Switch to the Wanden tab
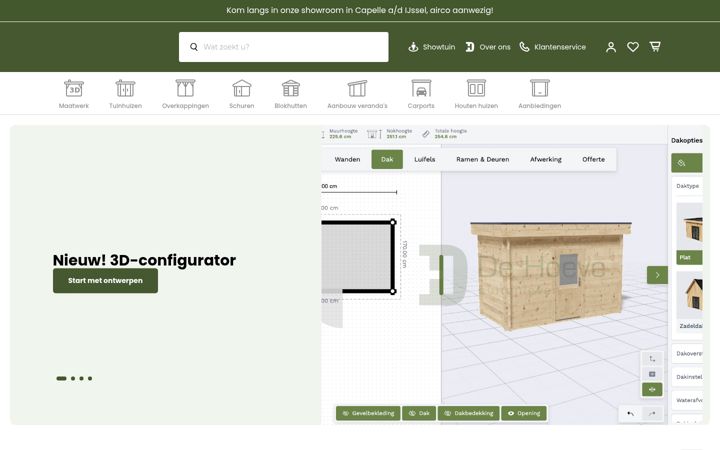The height and width of the screenshot is (450, 720). (x=347, y=159)
